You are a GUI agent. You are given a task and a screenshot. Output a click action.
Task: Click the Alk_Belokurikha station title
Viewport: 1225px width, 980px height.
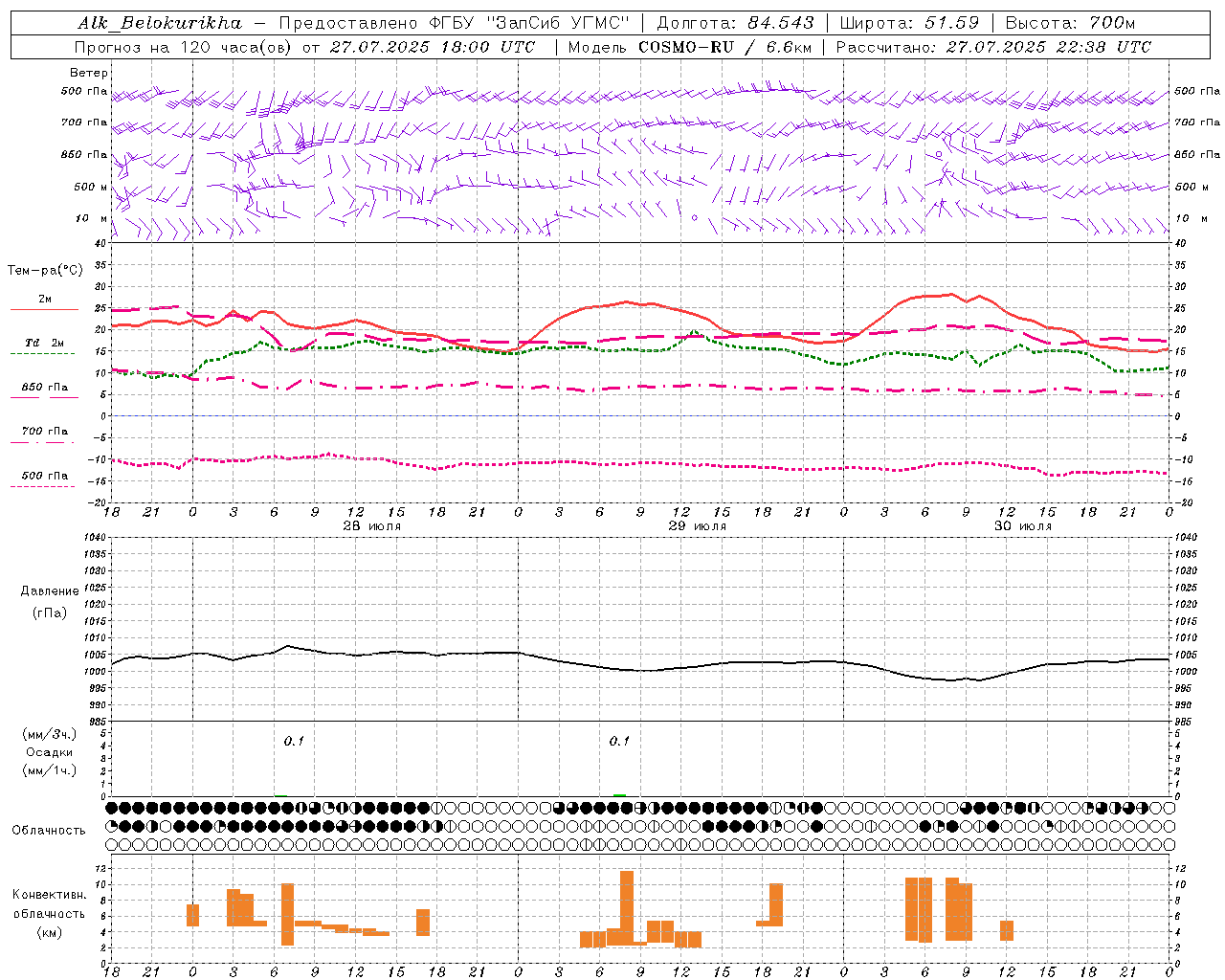coord(160,23)
